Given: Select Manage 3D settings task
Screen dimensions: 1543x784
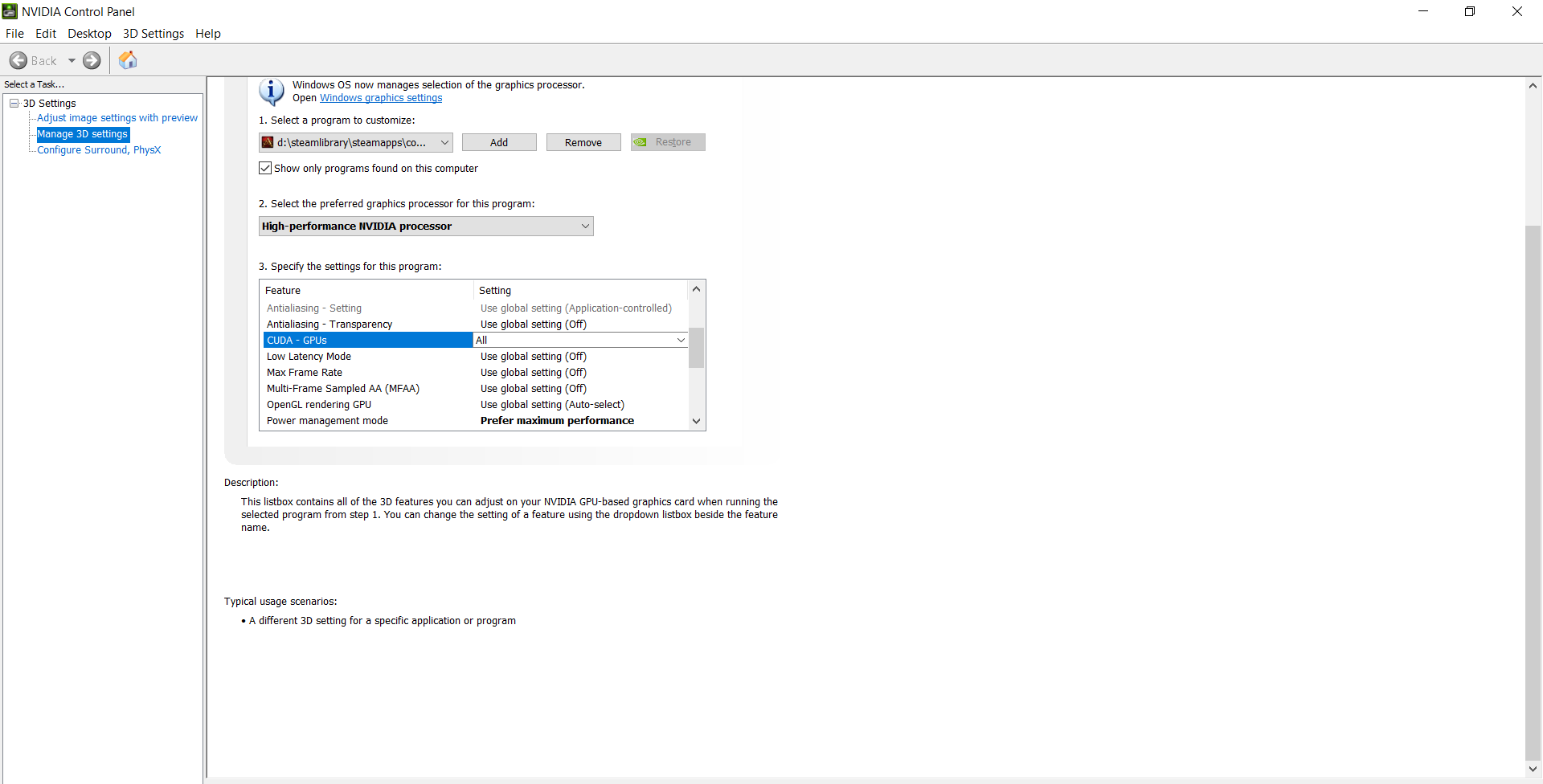Looking at the screenshot, I should [x=83, y=134].
